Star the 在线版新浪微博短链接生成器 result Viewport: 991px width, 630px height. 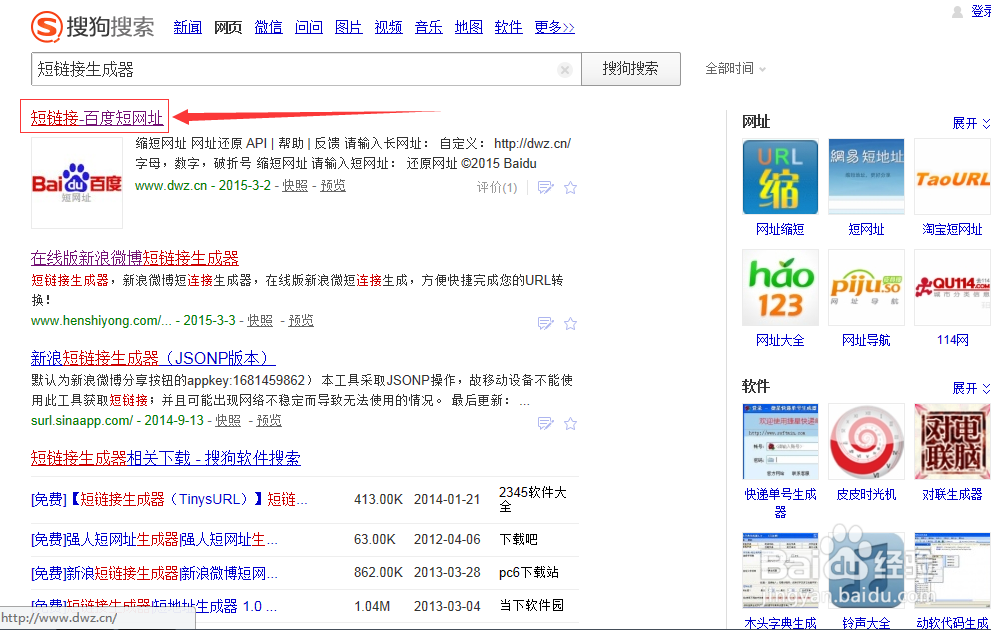pos(570,324)
